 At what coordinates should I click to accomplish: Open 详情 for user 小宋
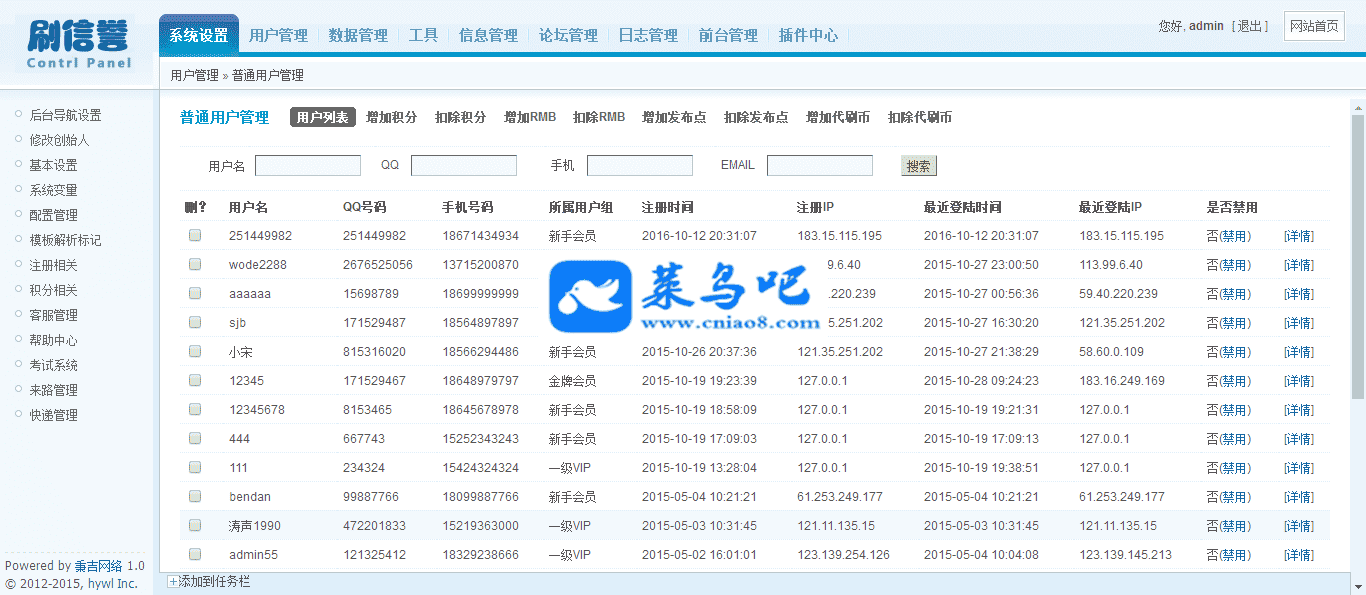click(1298, 352)
